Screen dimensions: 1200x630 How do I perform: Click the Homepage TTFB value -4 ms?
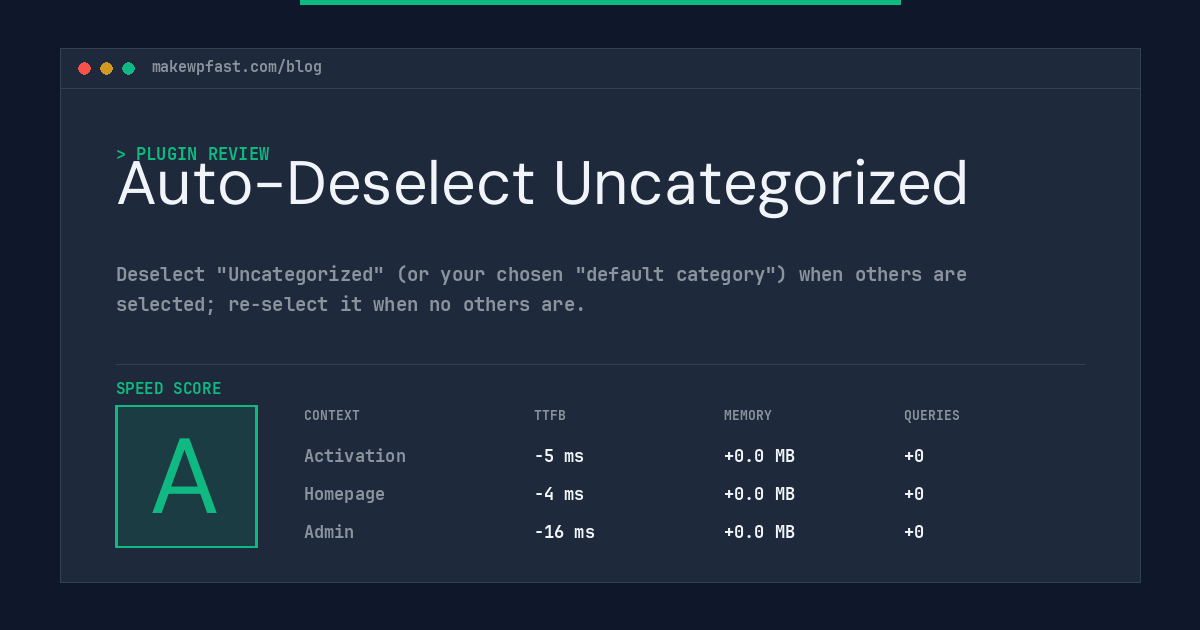tap(559, 494)
